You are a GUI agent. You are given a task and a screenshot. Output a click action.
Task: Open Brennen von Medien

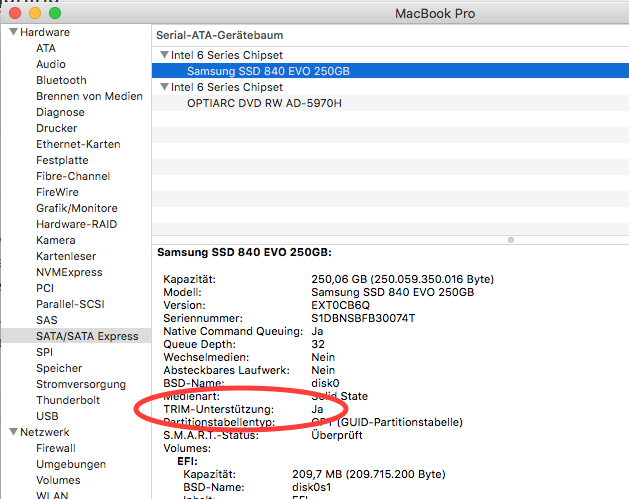click(x=89, y=96)
